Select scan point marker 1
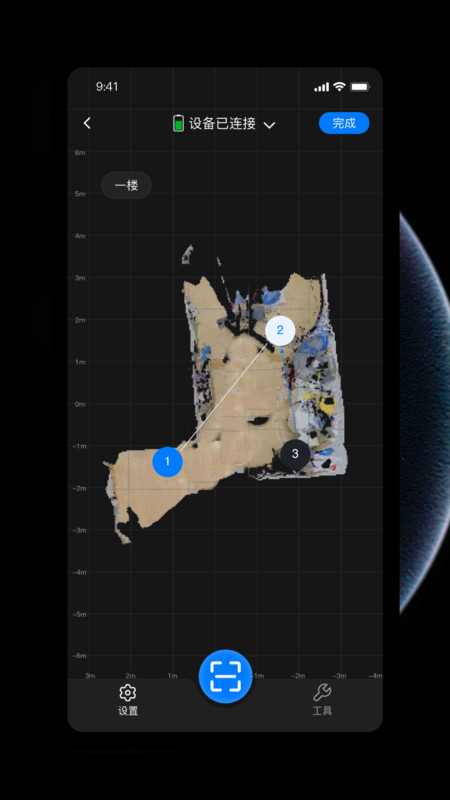The width and height of the screenshot is (450, 800). point(167,462)
